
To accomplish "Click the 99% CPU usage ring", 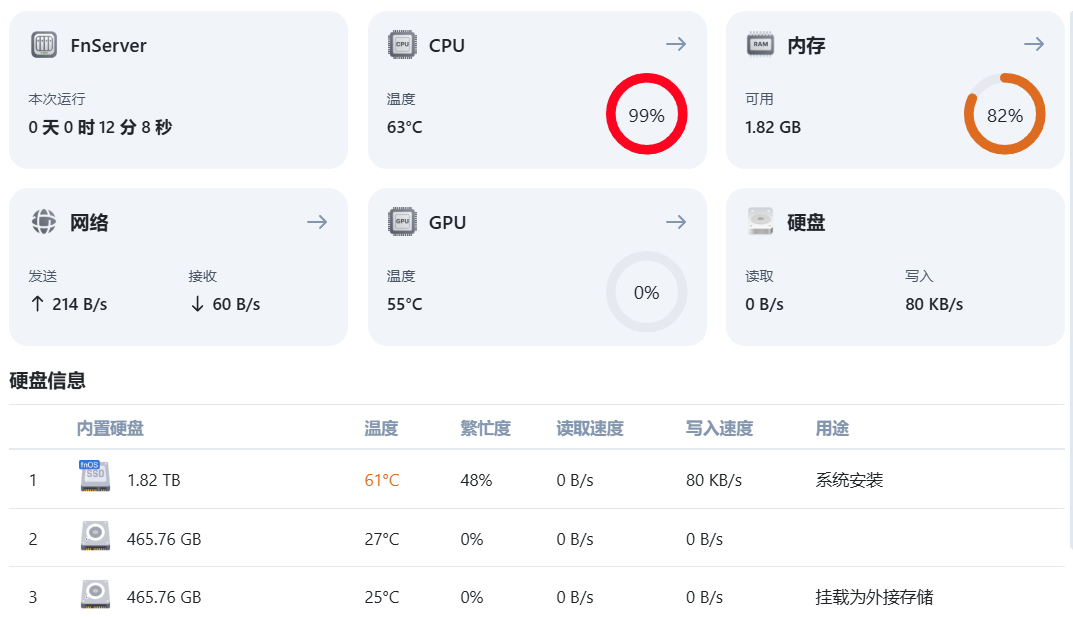I will (x=646, y=115).
